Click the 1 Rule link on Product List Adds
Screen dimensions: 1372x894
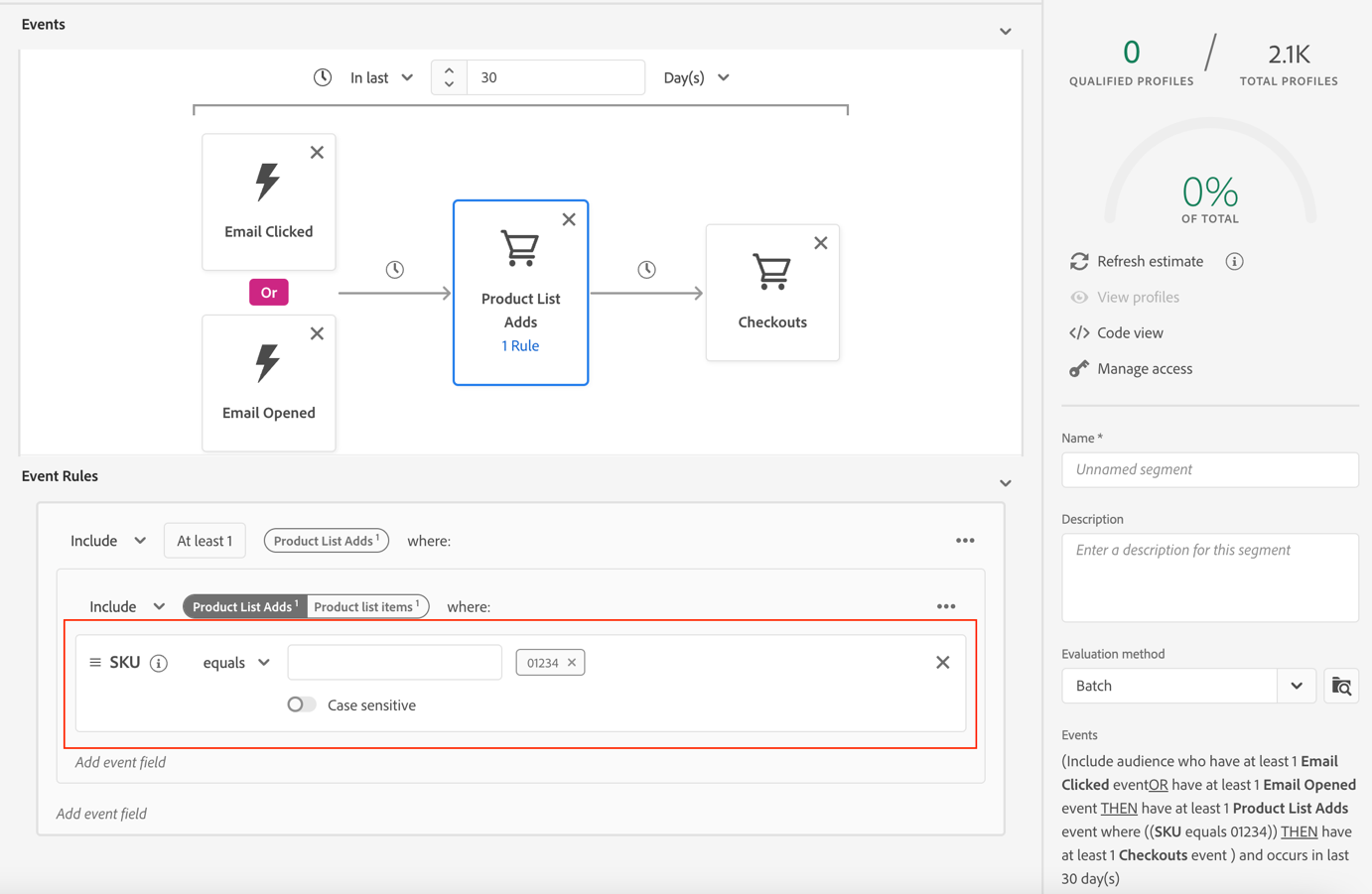[520, 344]
